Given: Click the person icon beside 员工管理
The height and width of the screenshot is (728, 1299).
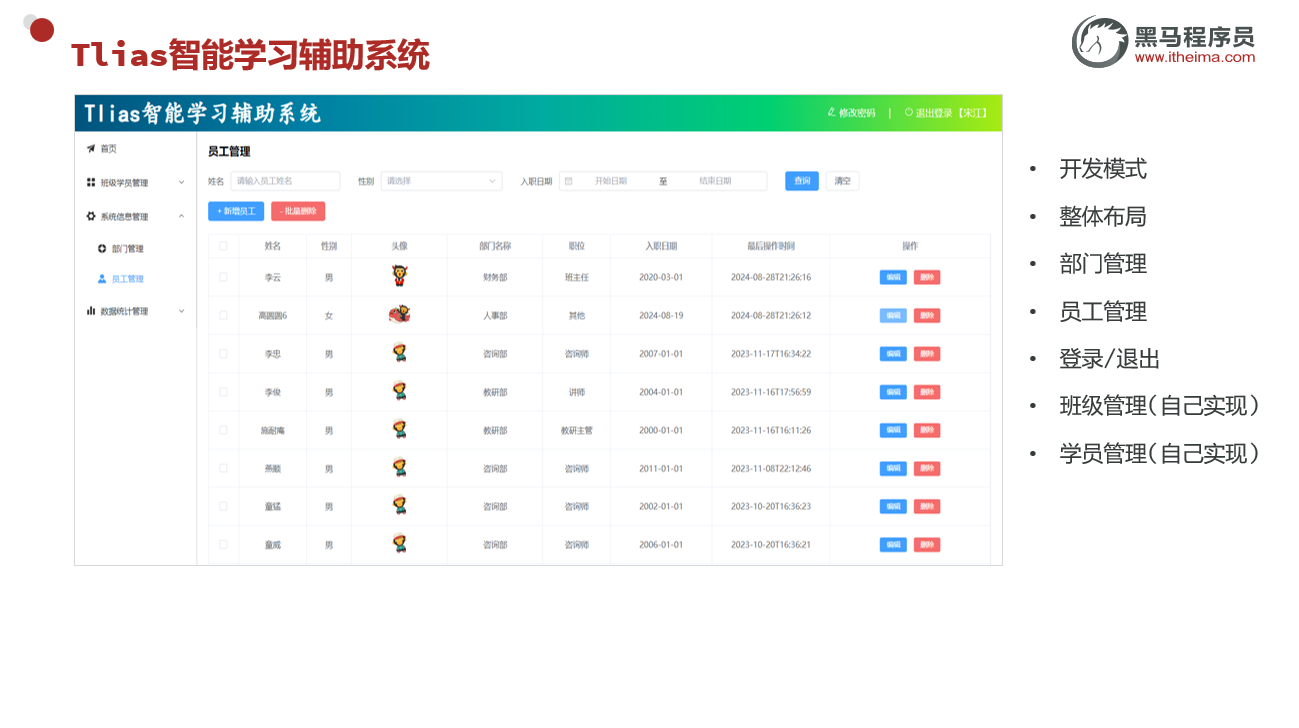Looking at the screenshot, I should click(102, 278).
